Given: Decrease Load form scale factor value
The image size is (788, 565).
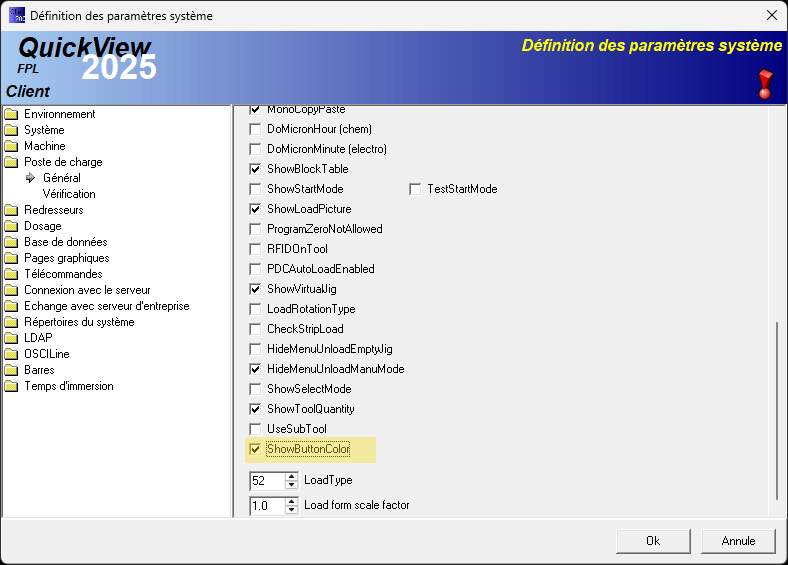Looking at the screenshot, I should coord(291,510).
